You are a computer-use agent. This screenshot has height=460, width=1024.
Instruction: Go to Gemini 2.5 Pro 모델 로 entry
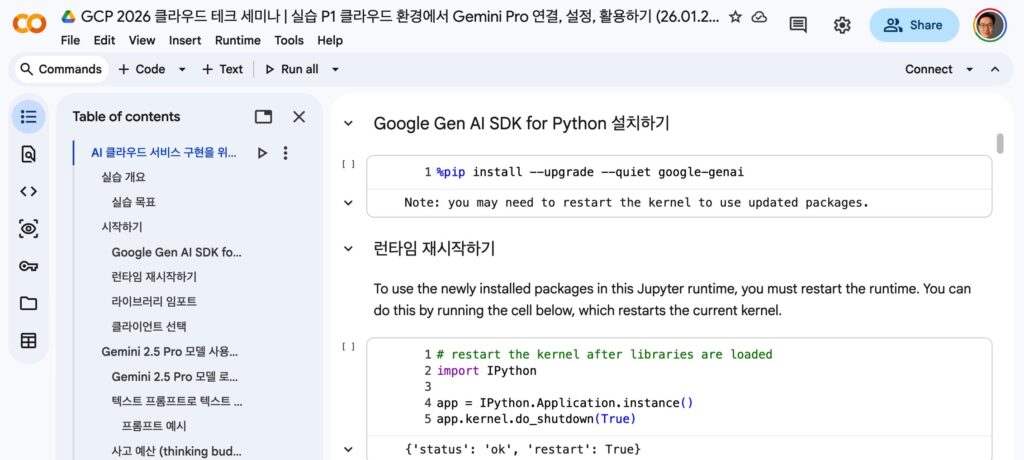coord(175,376)
